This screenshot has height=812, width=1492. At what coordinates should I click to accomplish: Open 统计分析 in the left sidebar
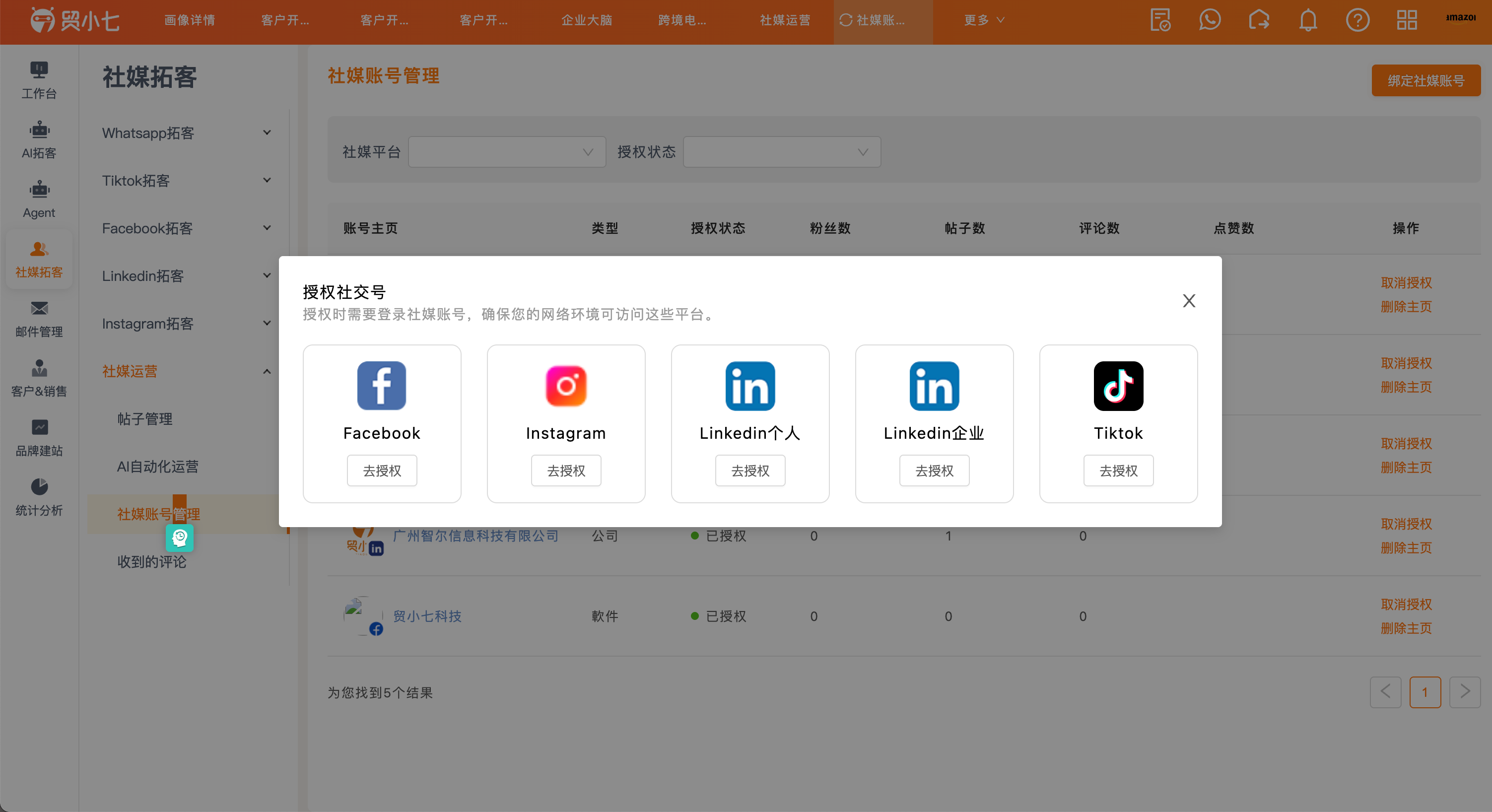(39, 497)
